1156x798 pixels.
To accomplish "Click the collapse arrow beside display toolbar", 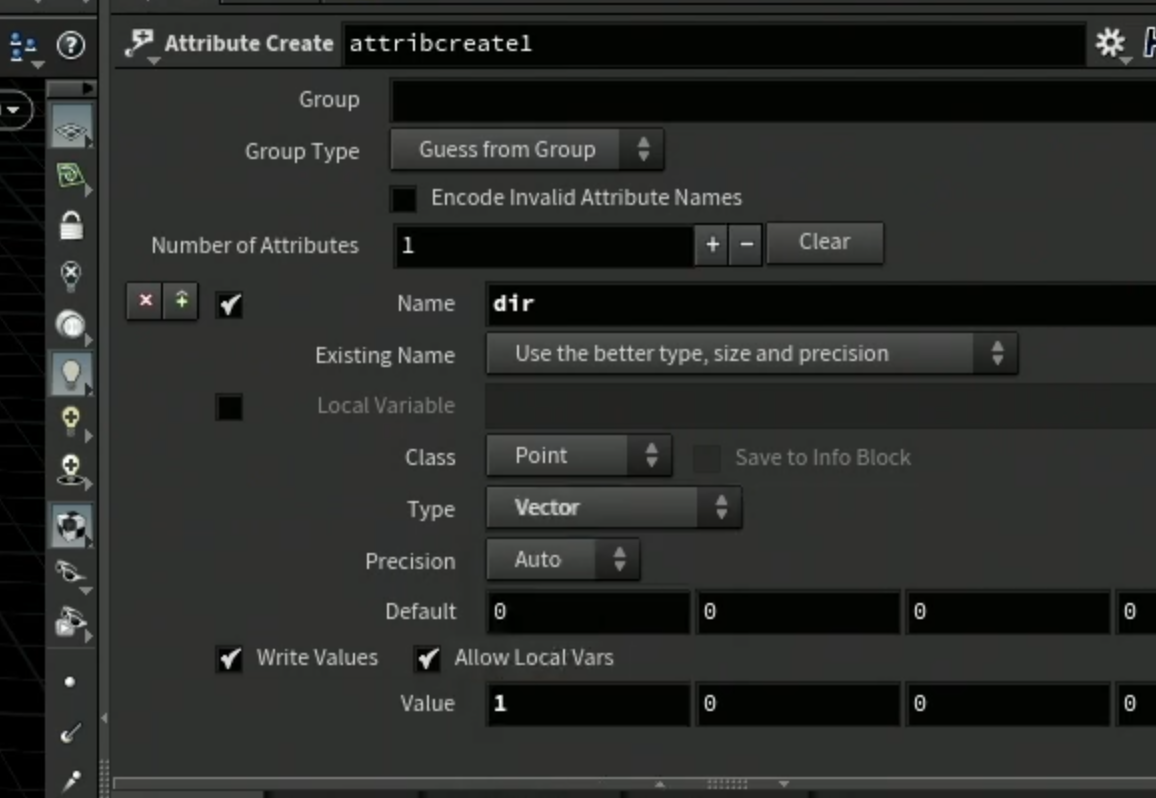I will pos(104,718).
